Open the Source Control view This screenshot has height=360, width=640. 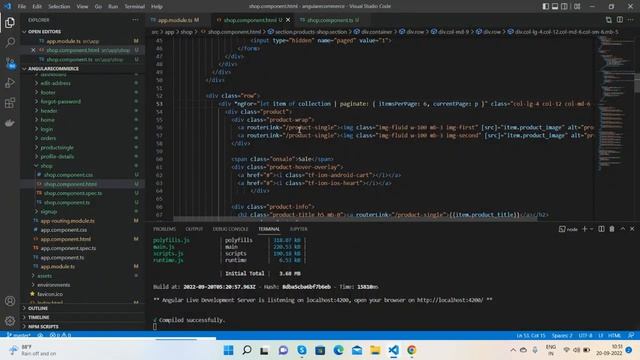tap(10, 62)
